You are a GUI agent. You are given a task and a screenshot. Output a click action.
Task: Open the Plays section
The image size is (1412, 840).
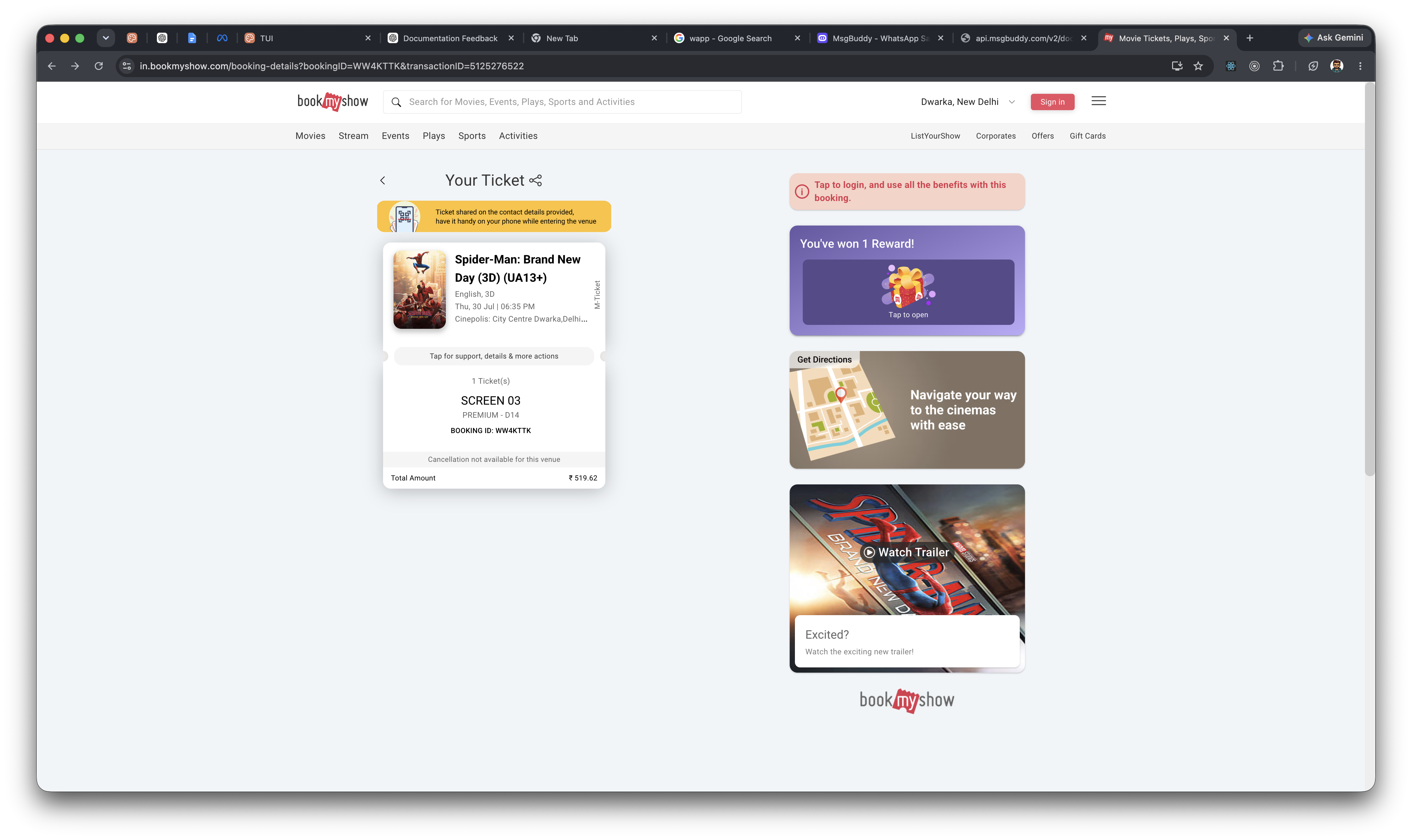434,136
